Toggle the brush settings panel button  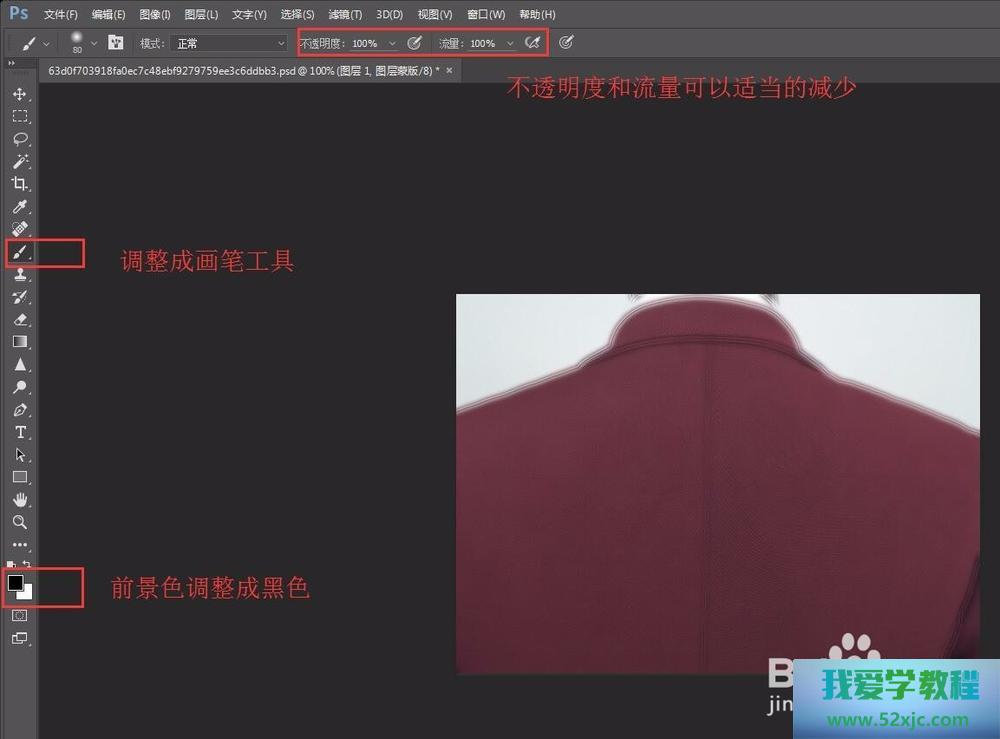click(116, 43)
